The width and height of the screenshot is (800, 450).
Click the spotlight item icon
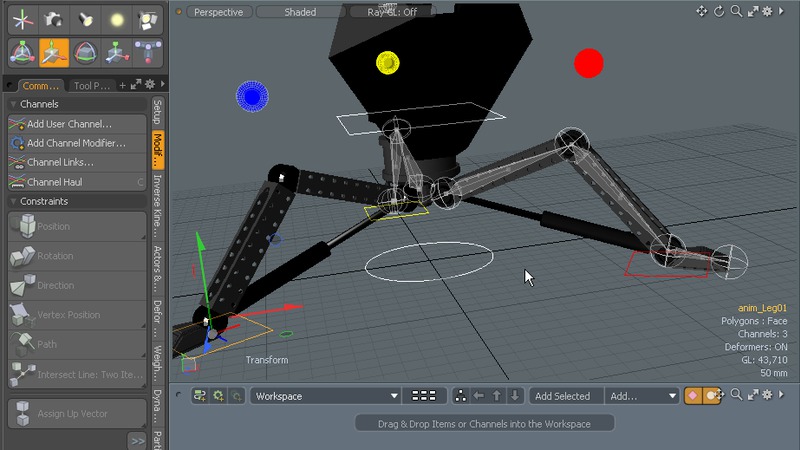(x=85, y=20)
